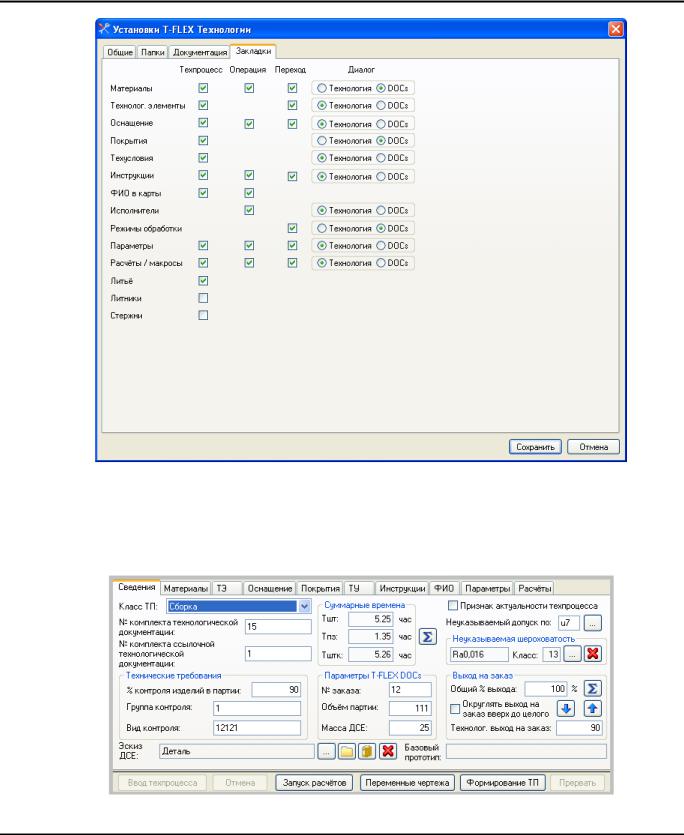Open the Материалы tab in the lower panel
Screen dimensions: 684x835
pos(185,588)
